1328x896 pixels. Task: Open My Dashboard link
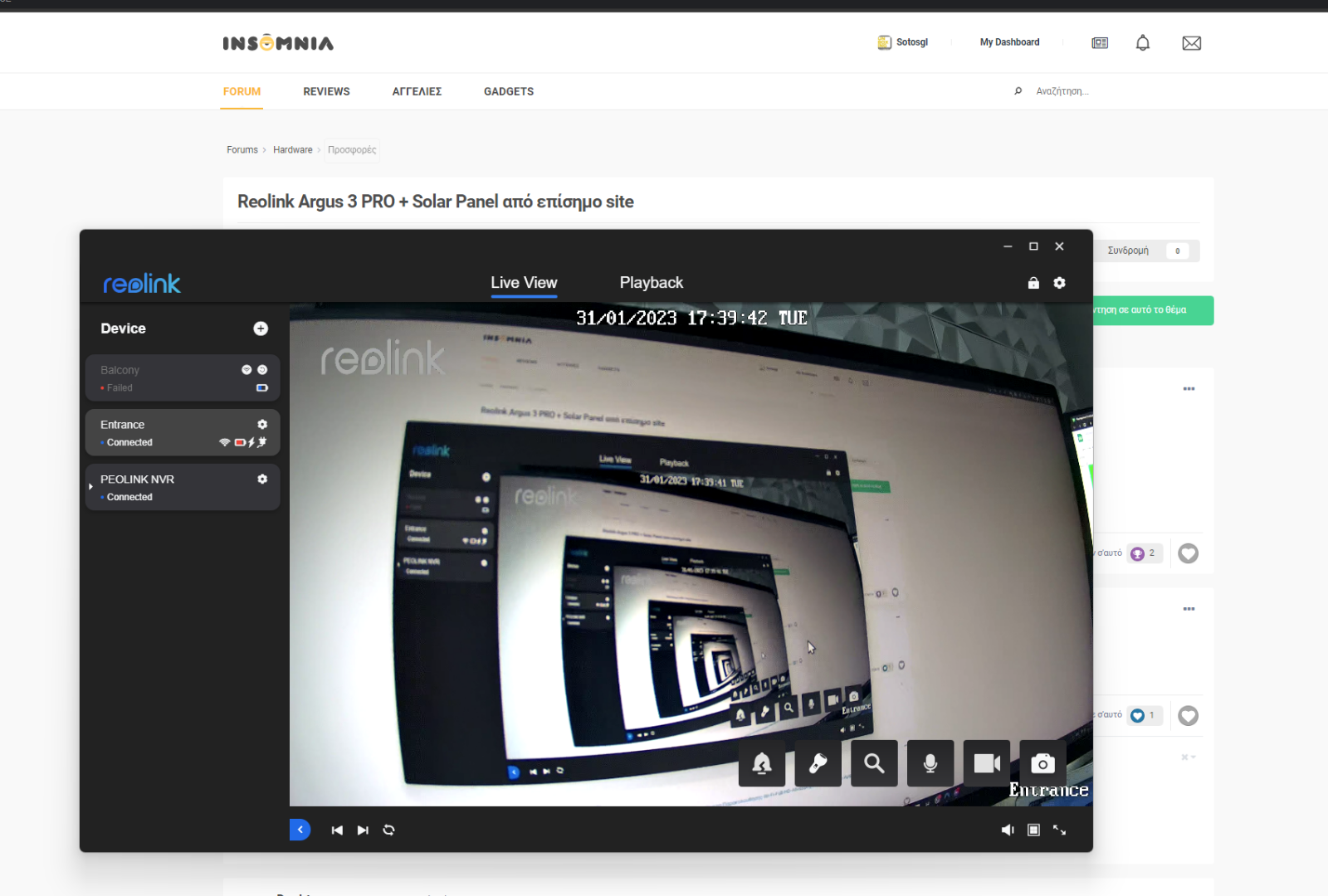(x=1009, y=42)
